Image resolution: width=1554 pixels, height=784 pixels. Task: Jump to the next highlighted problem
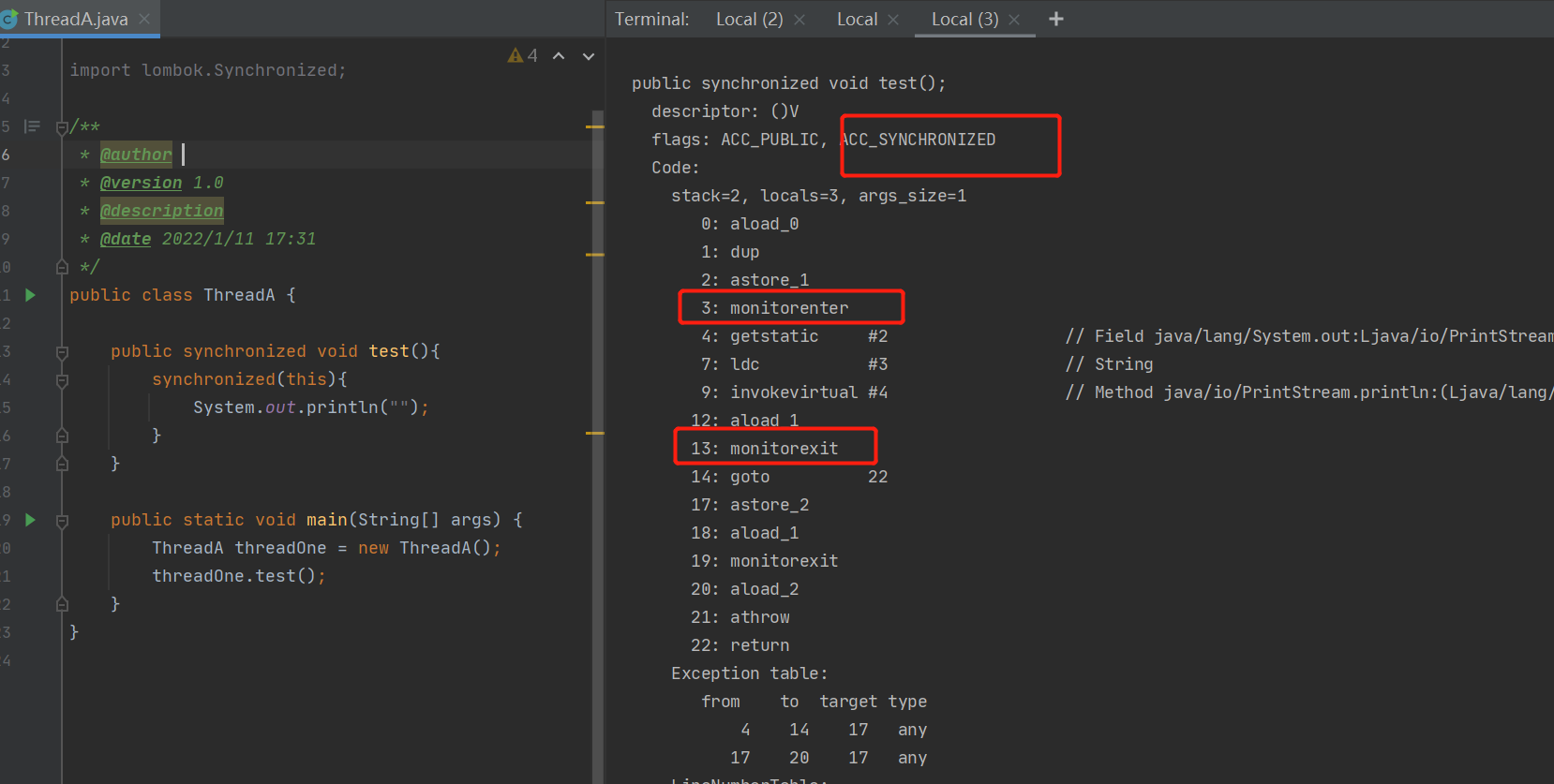pyautogui.click(x=589, y=56)
